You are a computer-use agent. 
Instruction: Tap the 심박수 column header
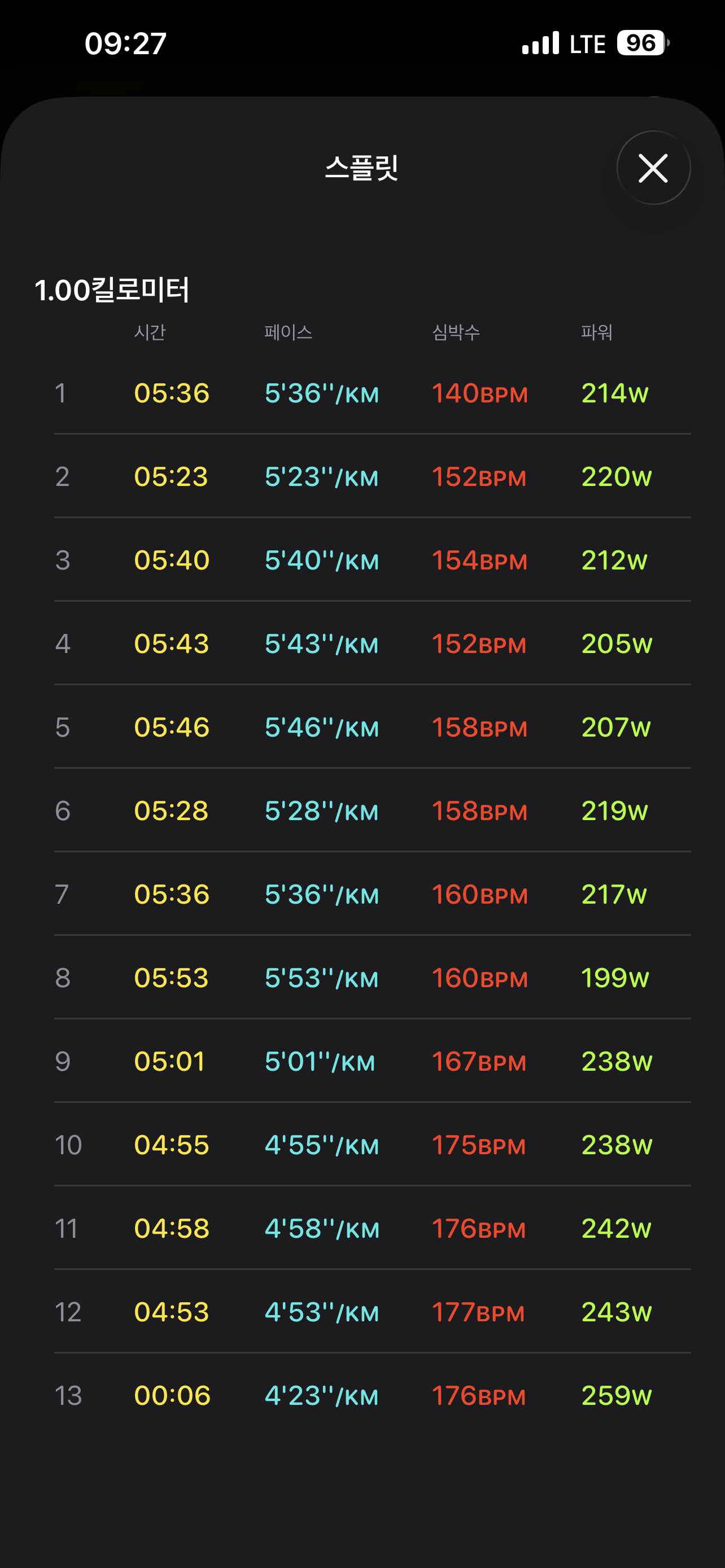456,332
